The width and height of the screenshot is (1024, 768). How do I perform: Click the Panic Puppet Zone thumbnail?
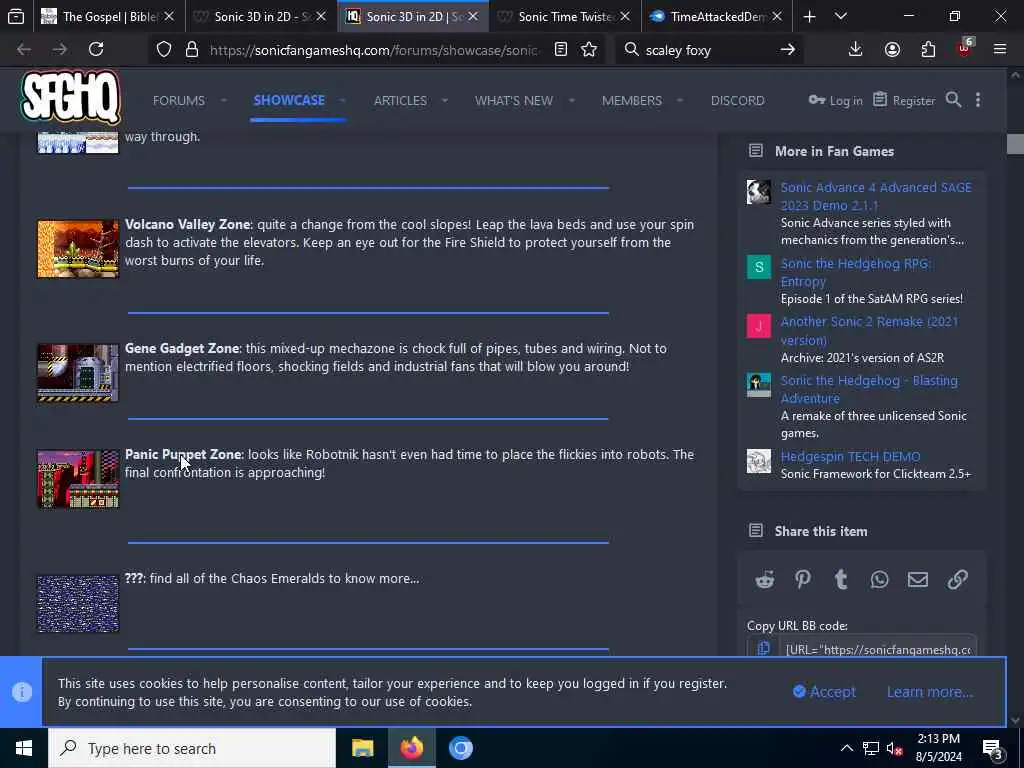coord(78,479)
